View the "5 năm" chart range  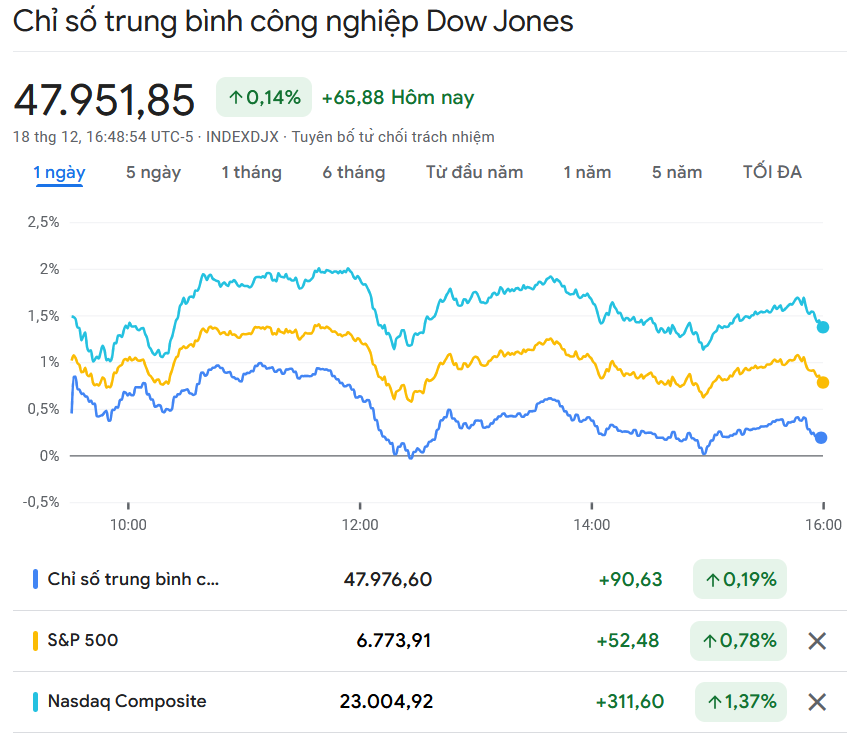coord(677,172)
